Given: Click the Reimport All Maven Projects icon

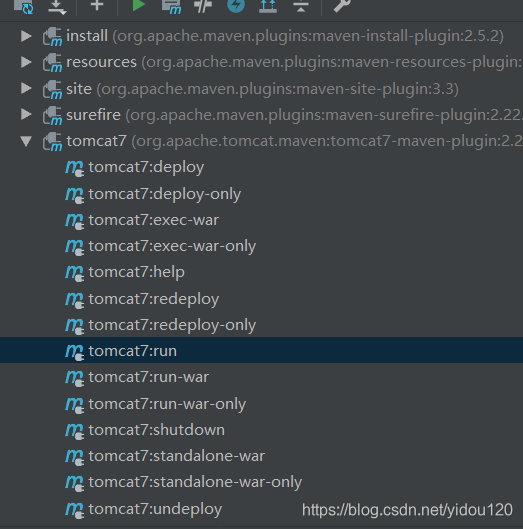Looking at the screenshot, I should [23, 6].
